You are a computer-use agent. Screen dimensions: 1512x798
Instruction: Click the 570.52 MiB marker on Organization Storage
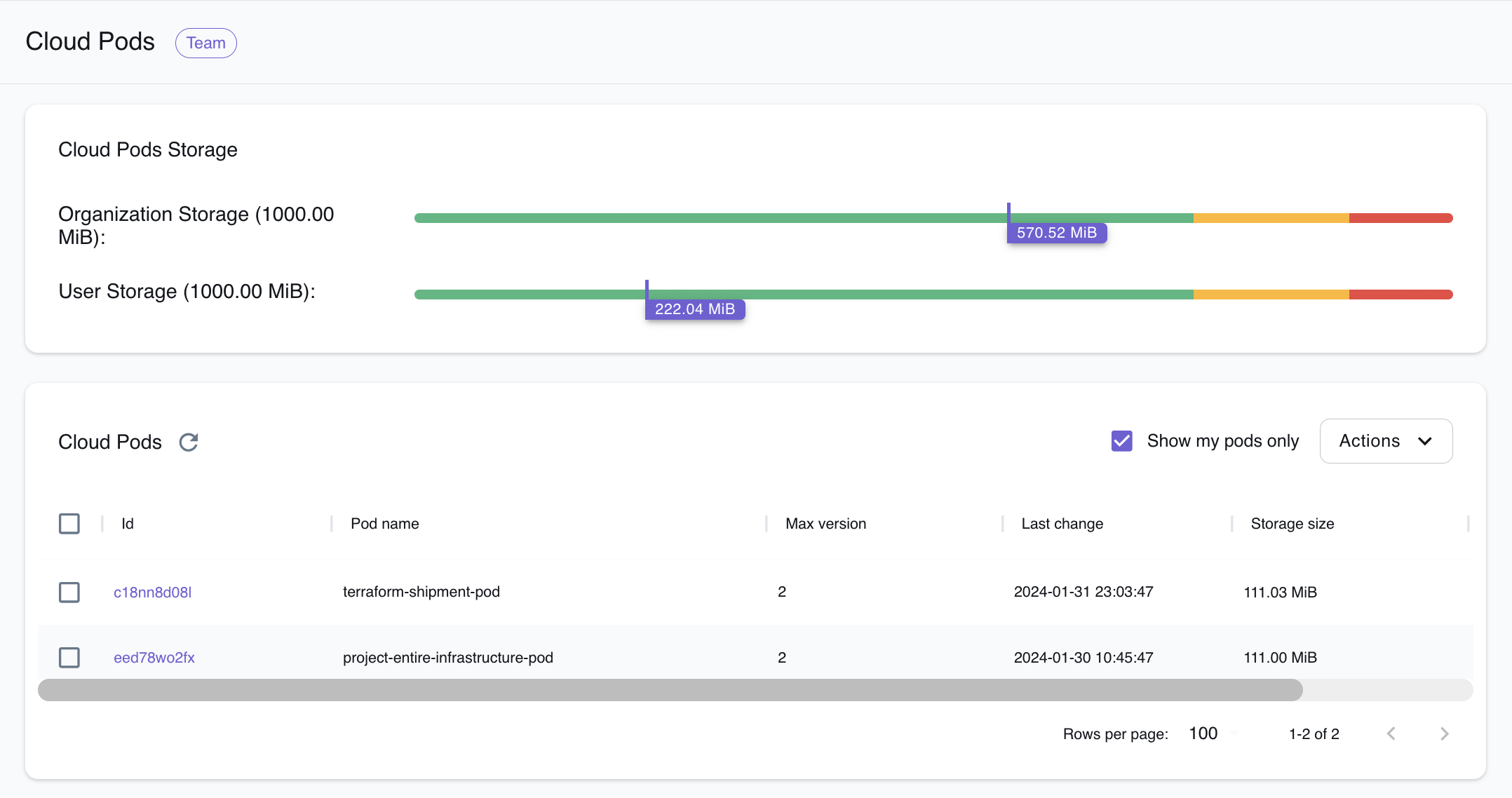(x=1056, y=232)
